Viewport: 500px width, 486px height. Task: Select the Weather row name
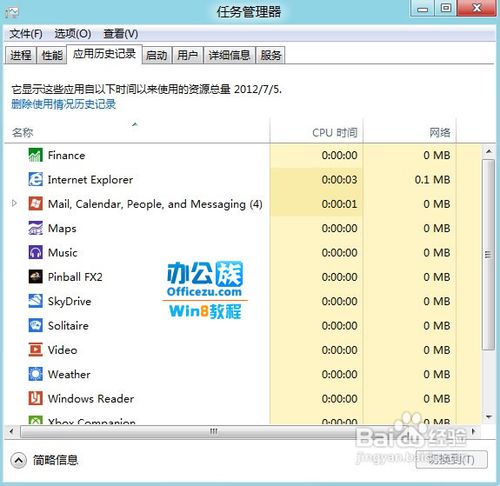(69, 374)
